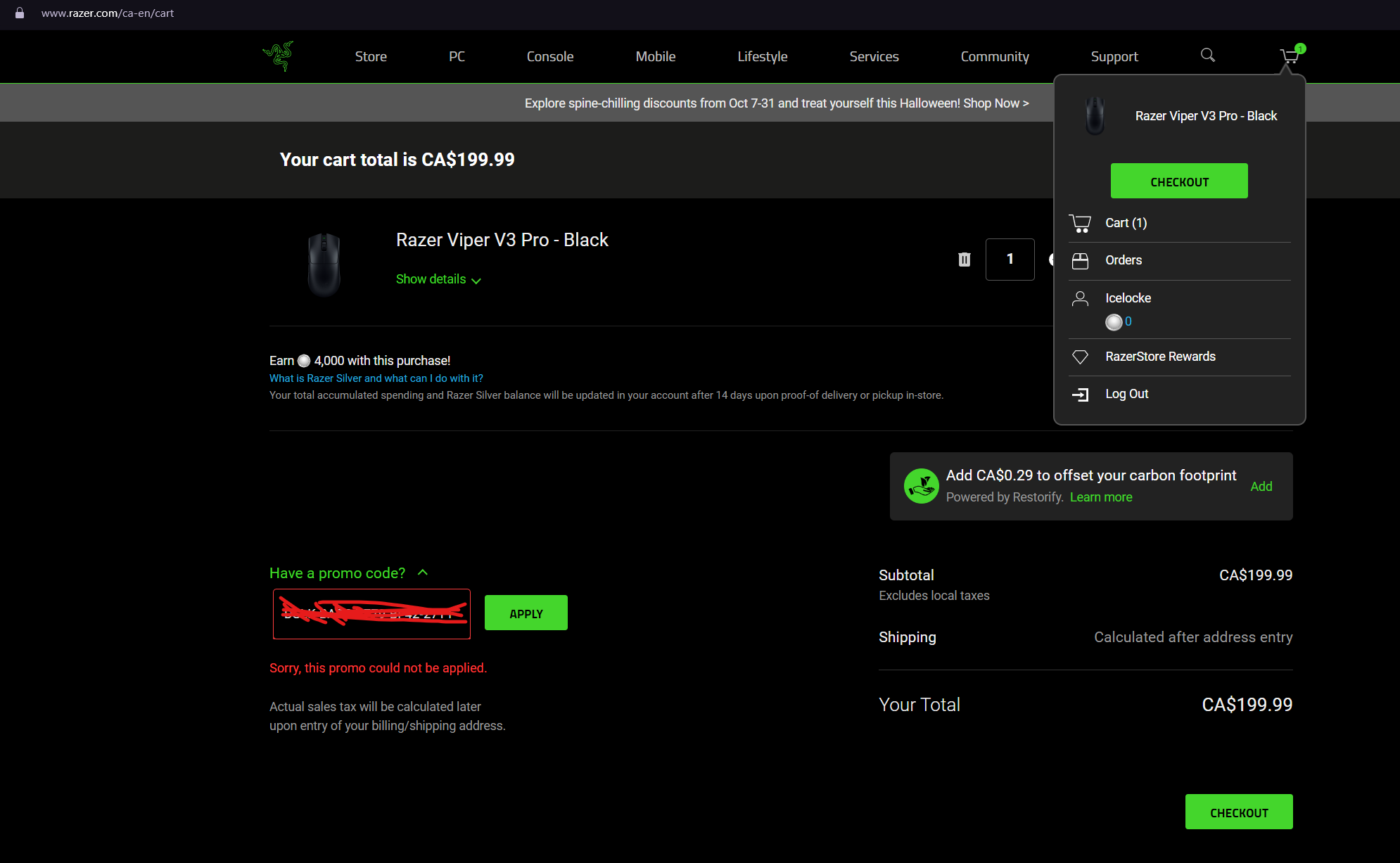The image size is (1400, 863).
Task: Open Razer Viper V3 Pro - Black product title
Action: [x=502, y=240]
